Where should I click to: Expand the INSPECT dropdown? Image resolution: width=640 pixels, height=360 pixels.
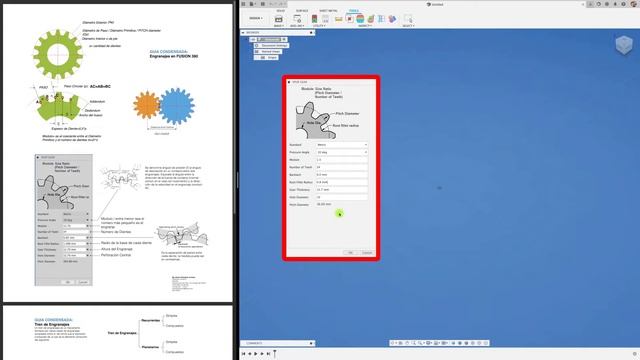pos(365,26)
